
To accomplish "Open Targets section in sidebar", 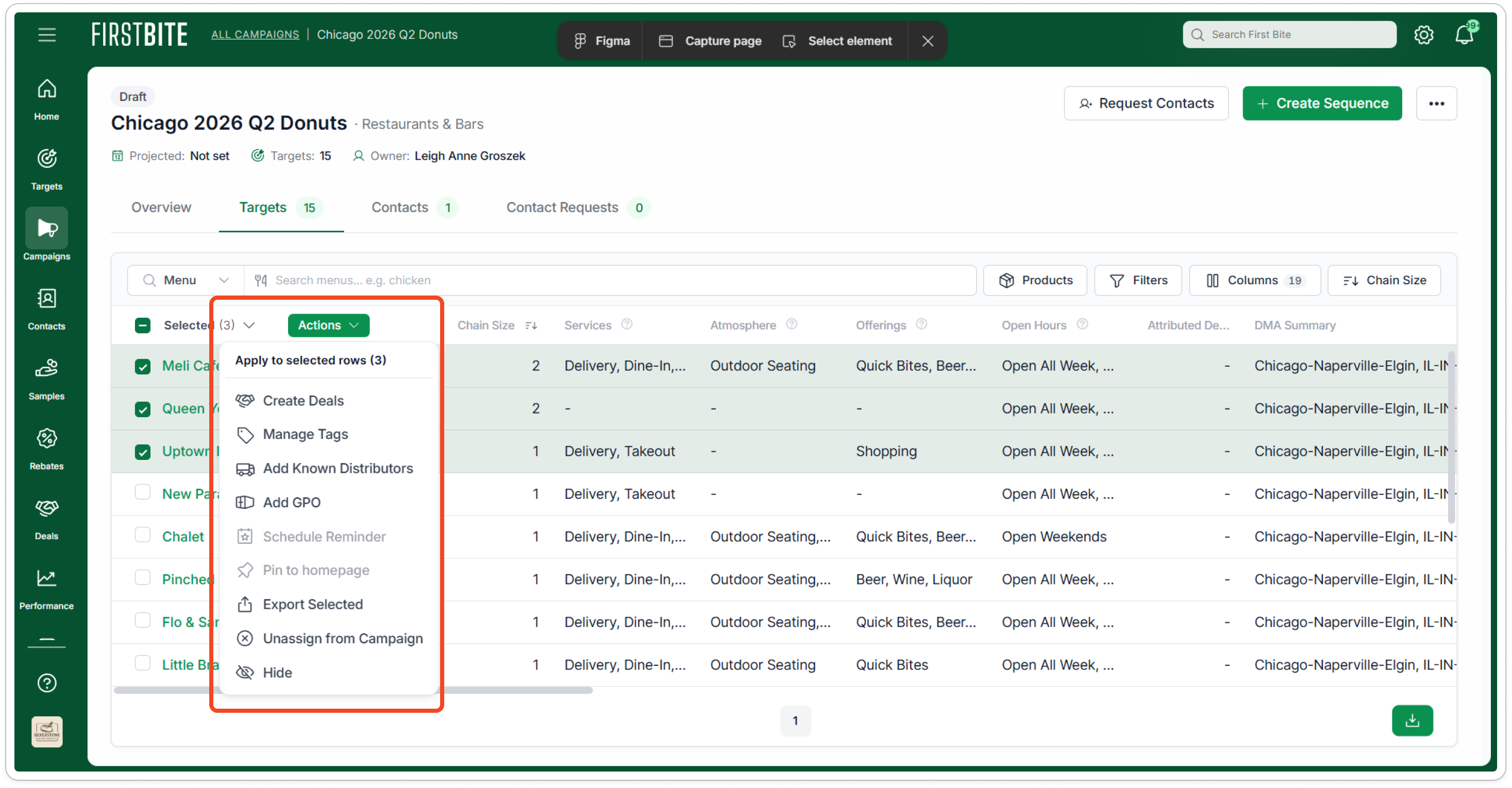I will 46,169.
